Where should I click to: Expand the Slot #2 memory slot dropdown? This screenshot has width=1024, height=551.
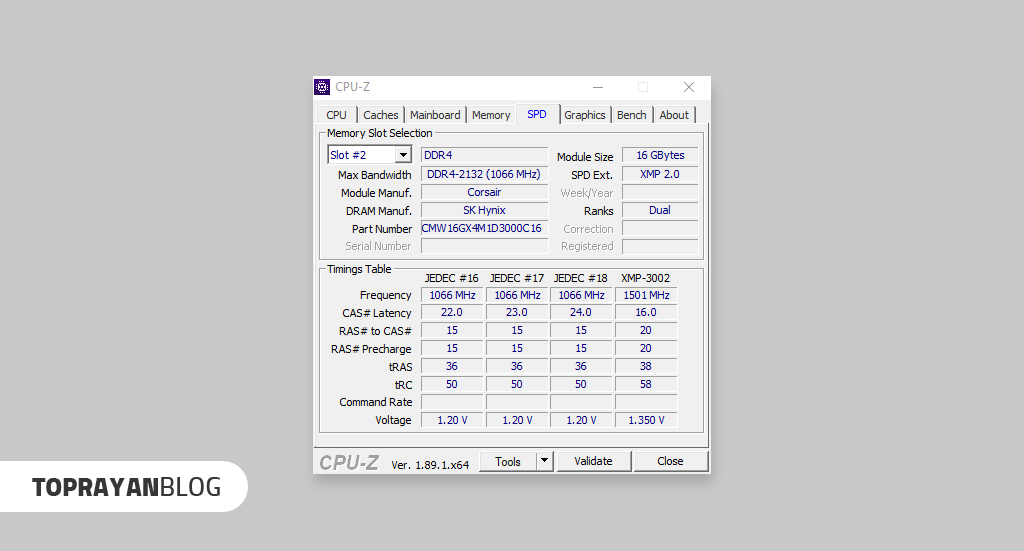coord(402,155)
